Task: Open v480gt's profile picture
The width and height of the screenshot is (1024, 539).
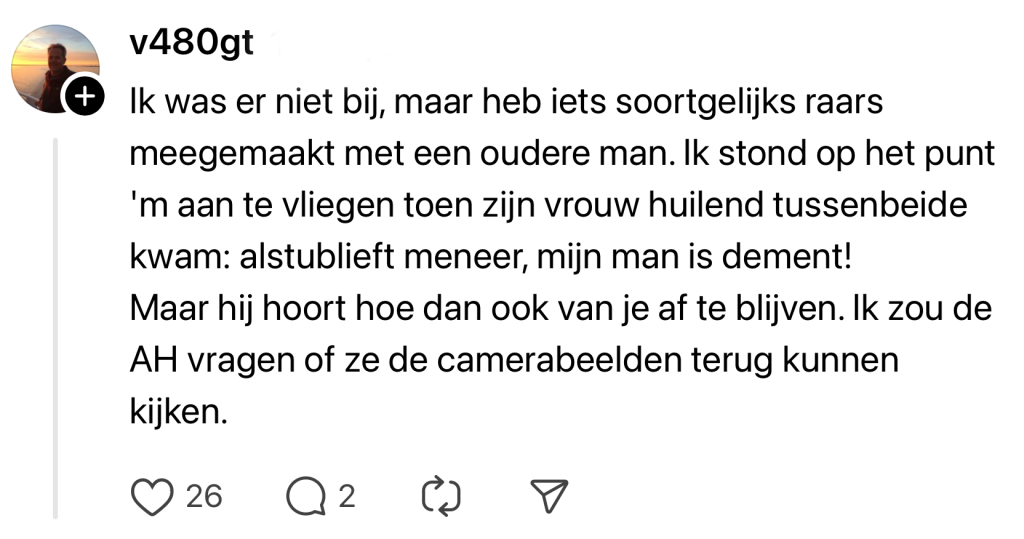Action: (x=54, y=66)
